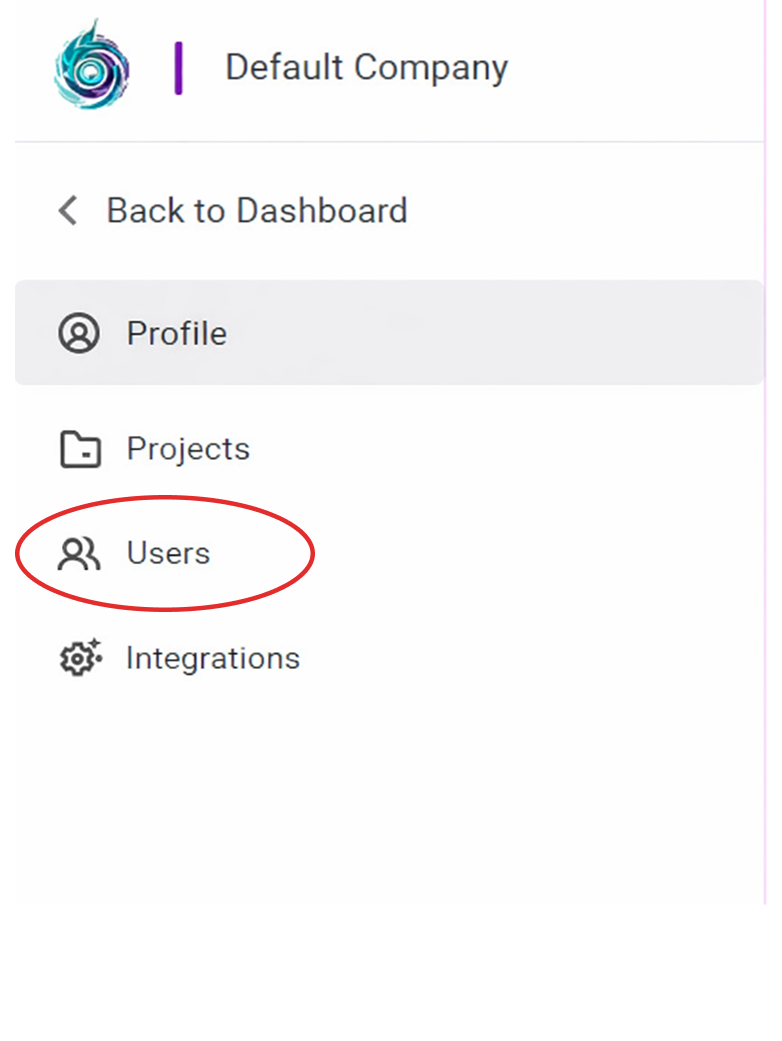The image size is (782, 1041).
Task: Click the back chevron arrow
Action: [68, 211]
